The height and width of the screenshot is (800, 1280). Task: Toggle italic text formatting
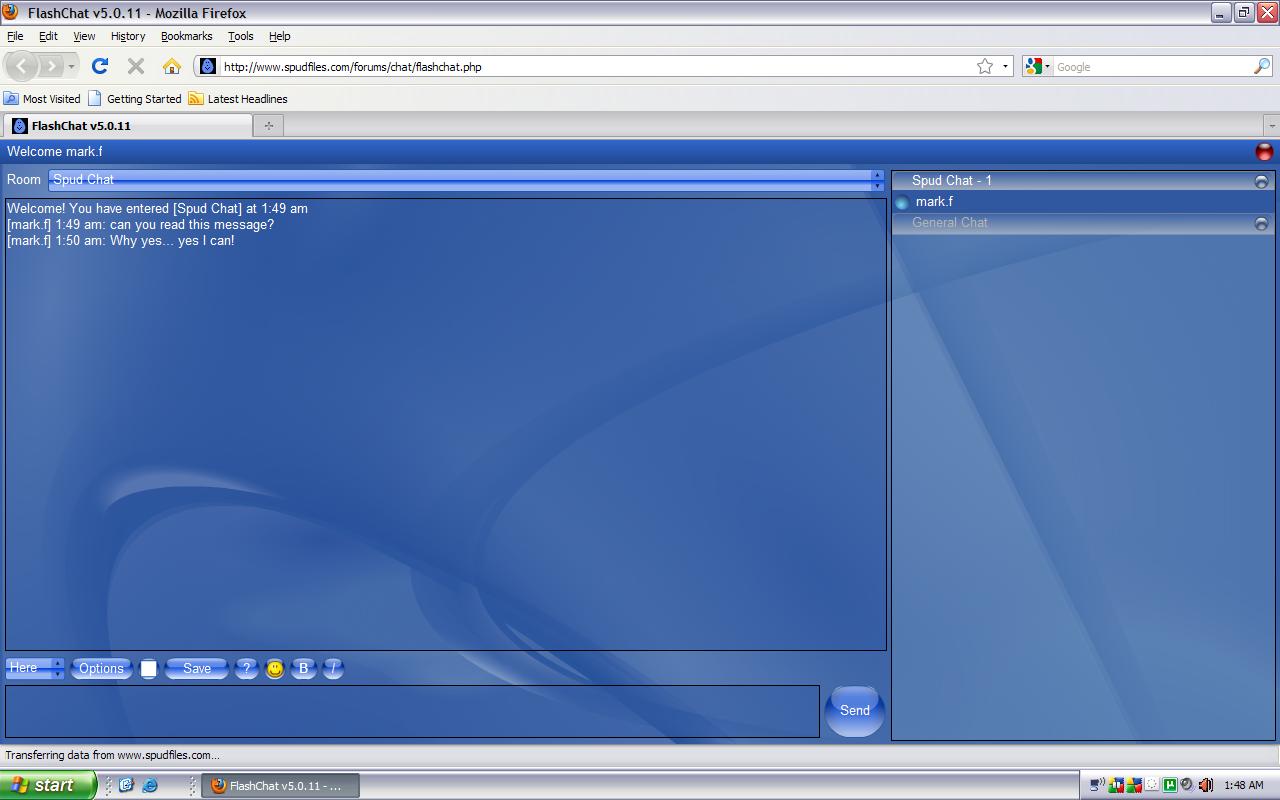333,669
